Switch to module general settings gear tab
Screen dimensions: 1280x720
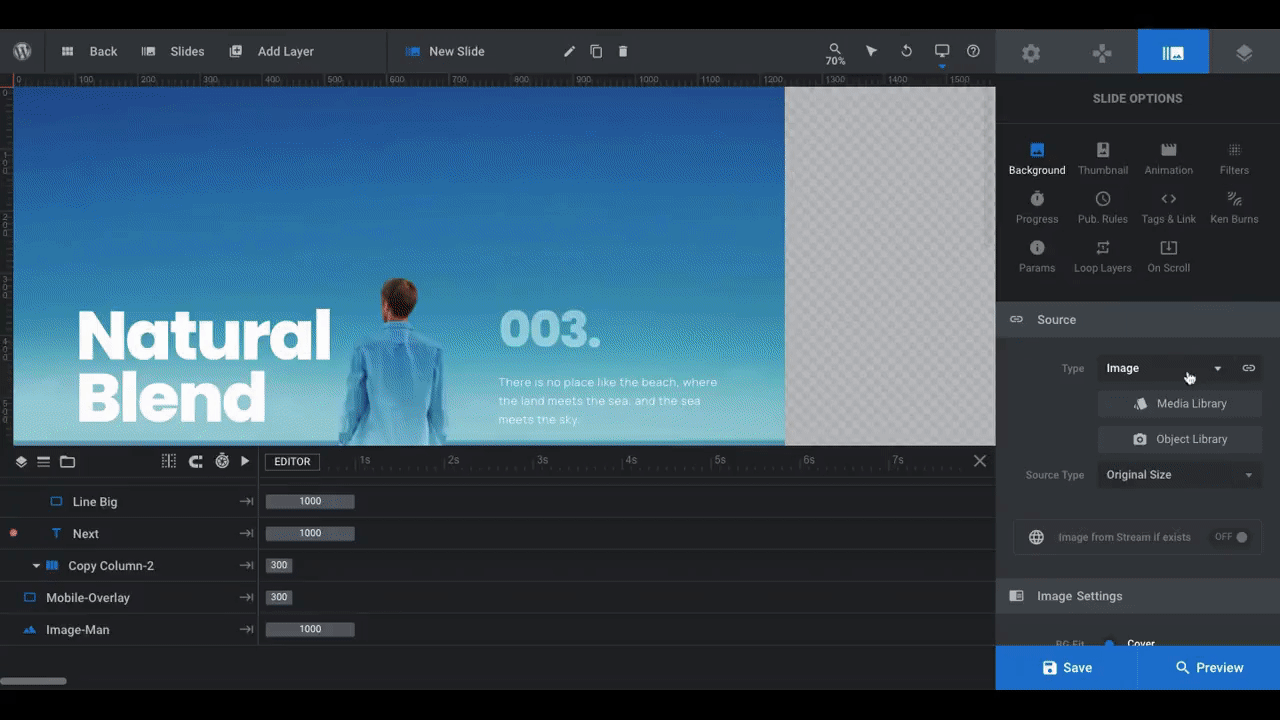pos(1031,53)
